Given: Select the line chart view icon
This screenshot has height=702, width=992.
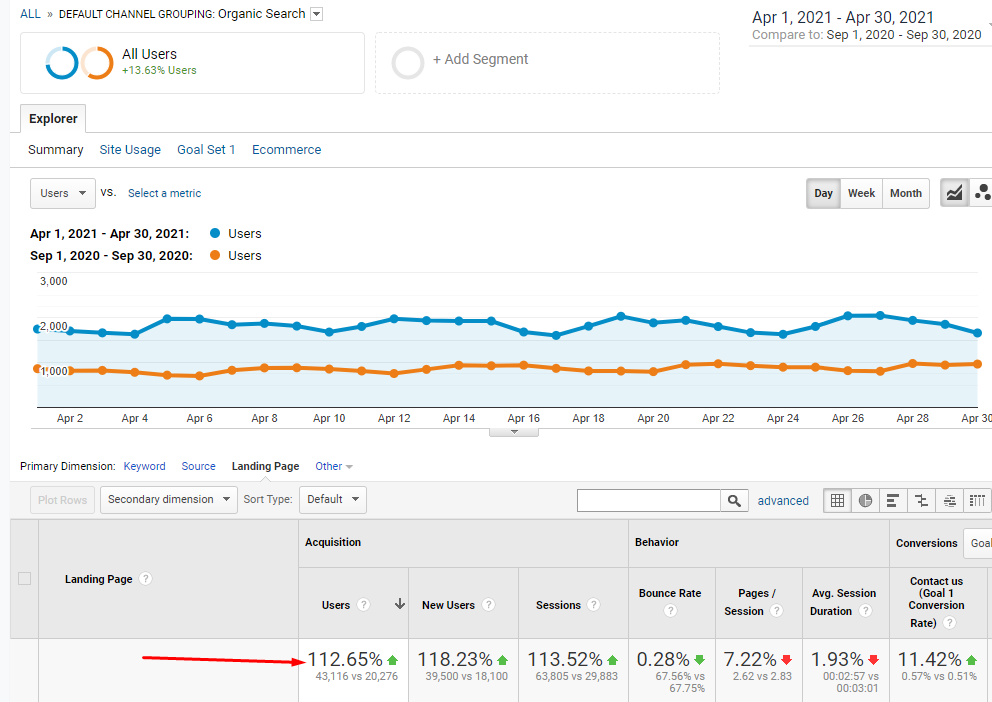Looking at the screenshot, I should [956, 193].
